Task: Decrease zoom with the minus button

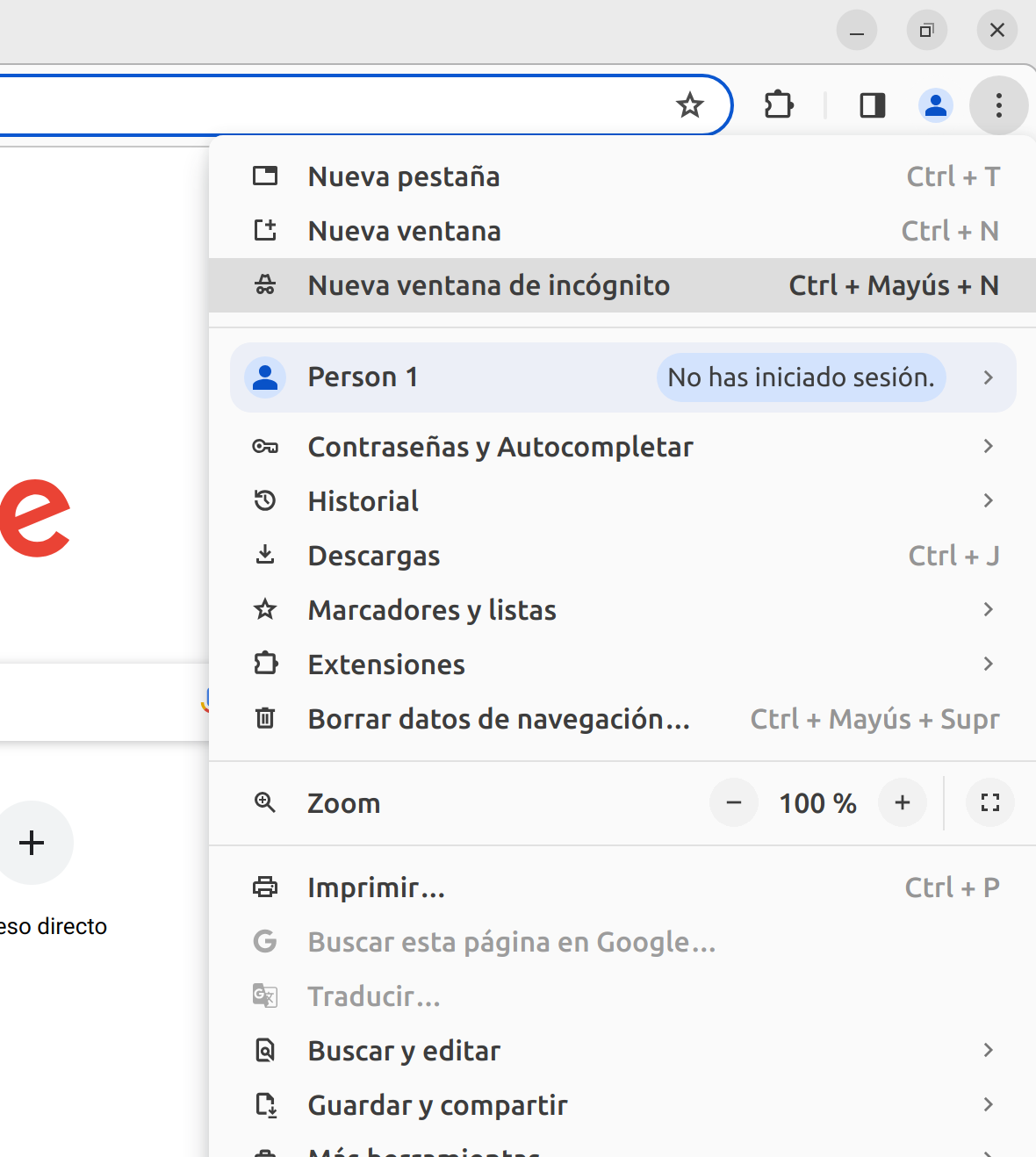Action: click(734, 802)
